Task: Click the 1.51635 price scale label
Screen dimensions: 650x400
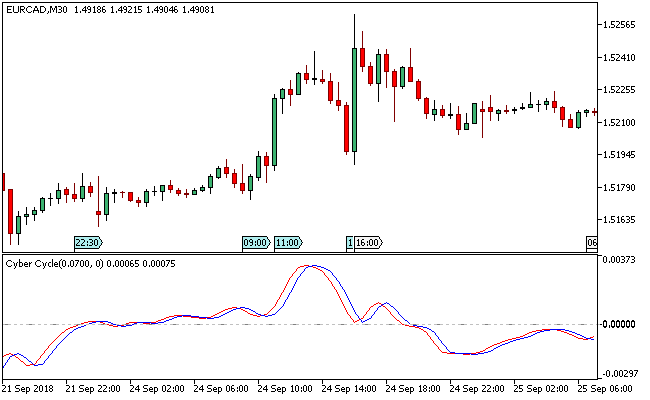Action: (x=622, y=220)
